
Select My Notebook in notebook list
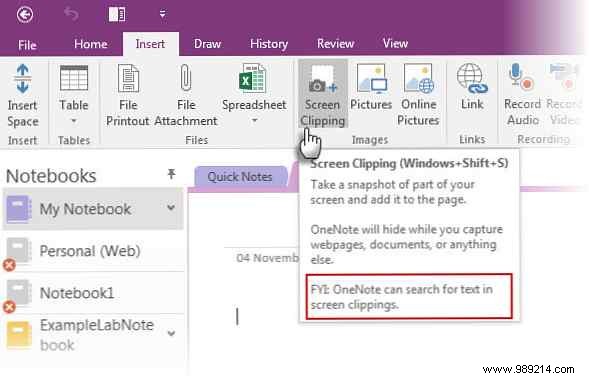93,209
